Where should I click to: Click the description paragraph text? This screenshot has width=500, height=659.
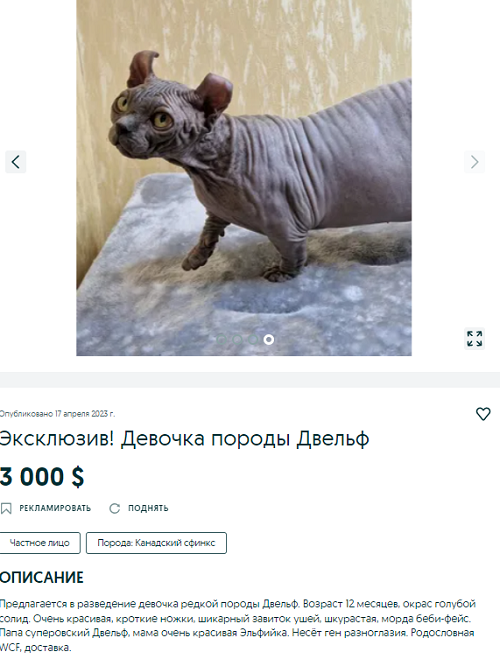pyautogui.click(x=238, y=625)
